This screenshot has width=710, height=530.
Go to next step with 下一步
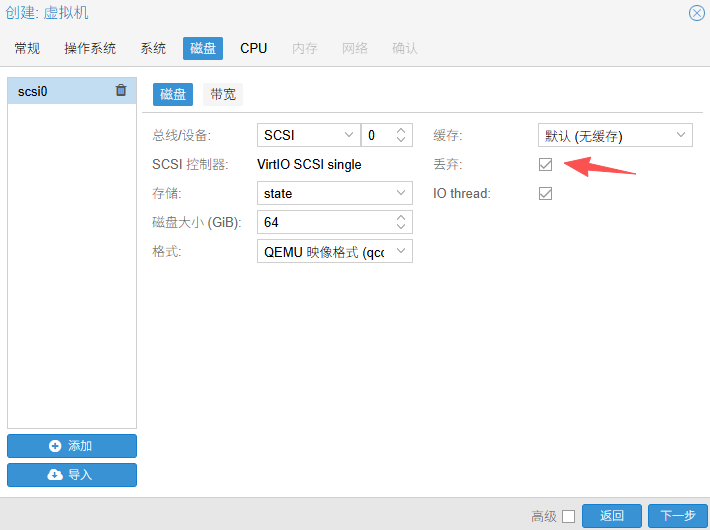click(x=677, y=516)
